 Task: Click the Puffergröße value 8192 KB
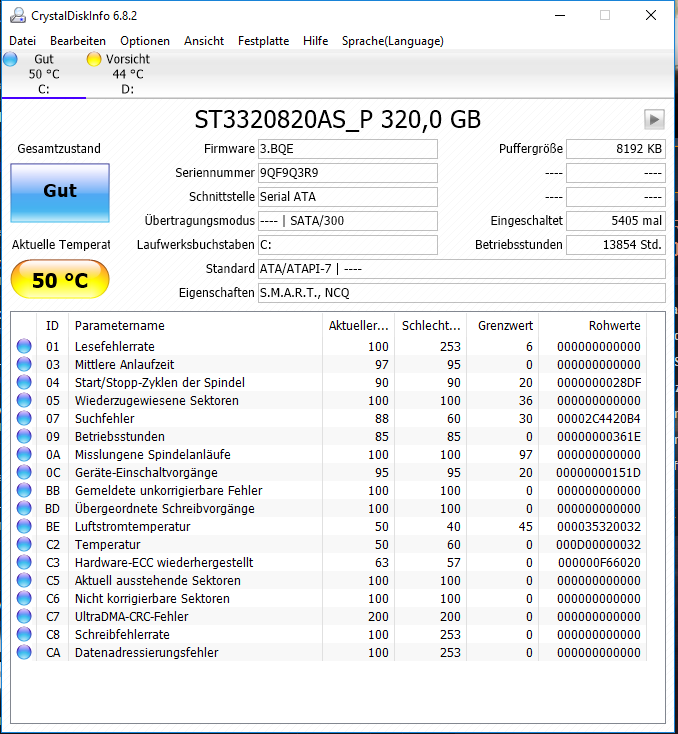(x=616, y=149)
